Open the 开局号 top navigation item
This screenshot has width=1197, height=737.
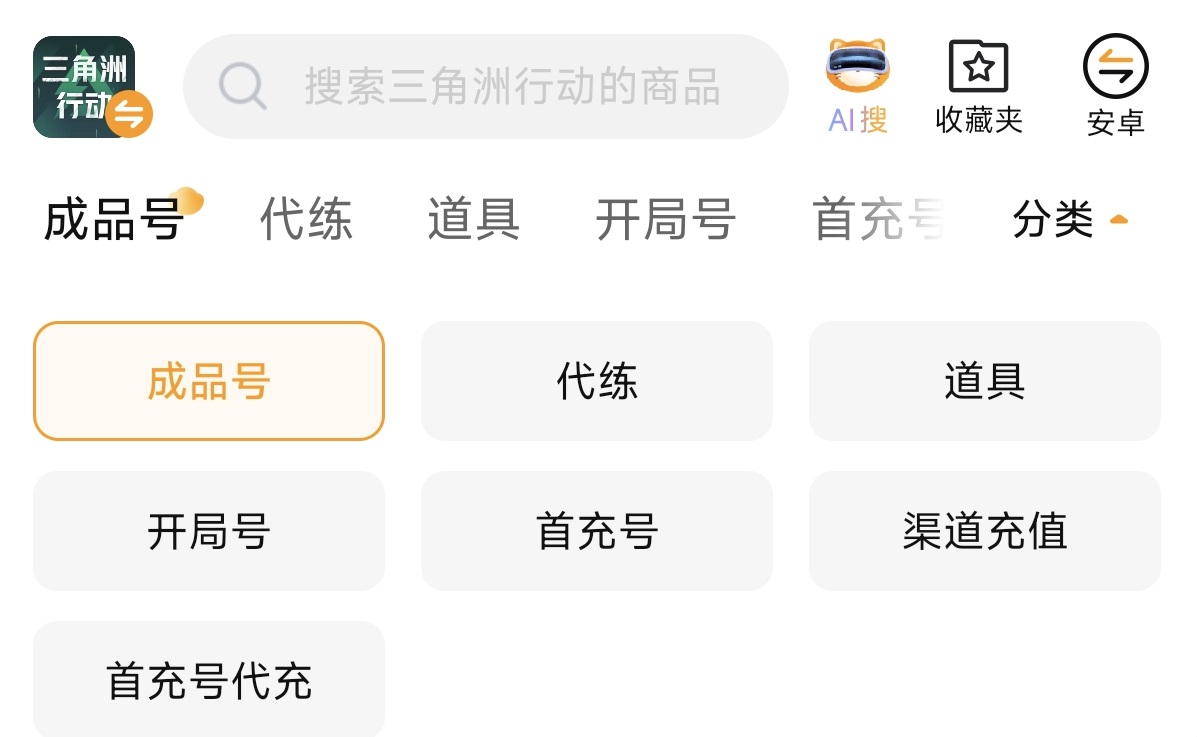665,220
